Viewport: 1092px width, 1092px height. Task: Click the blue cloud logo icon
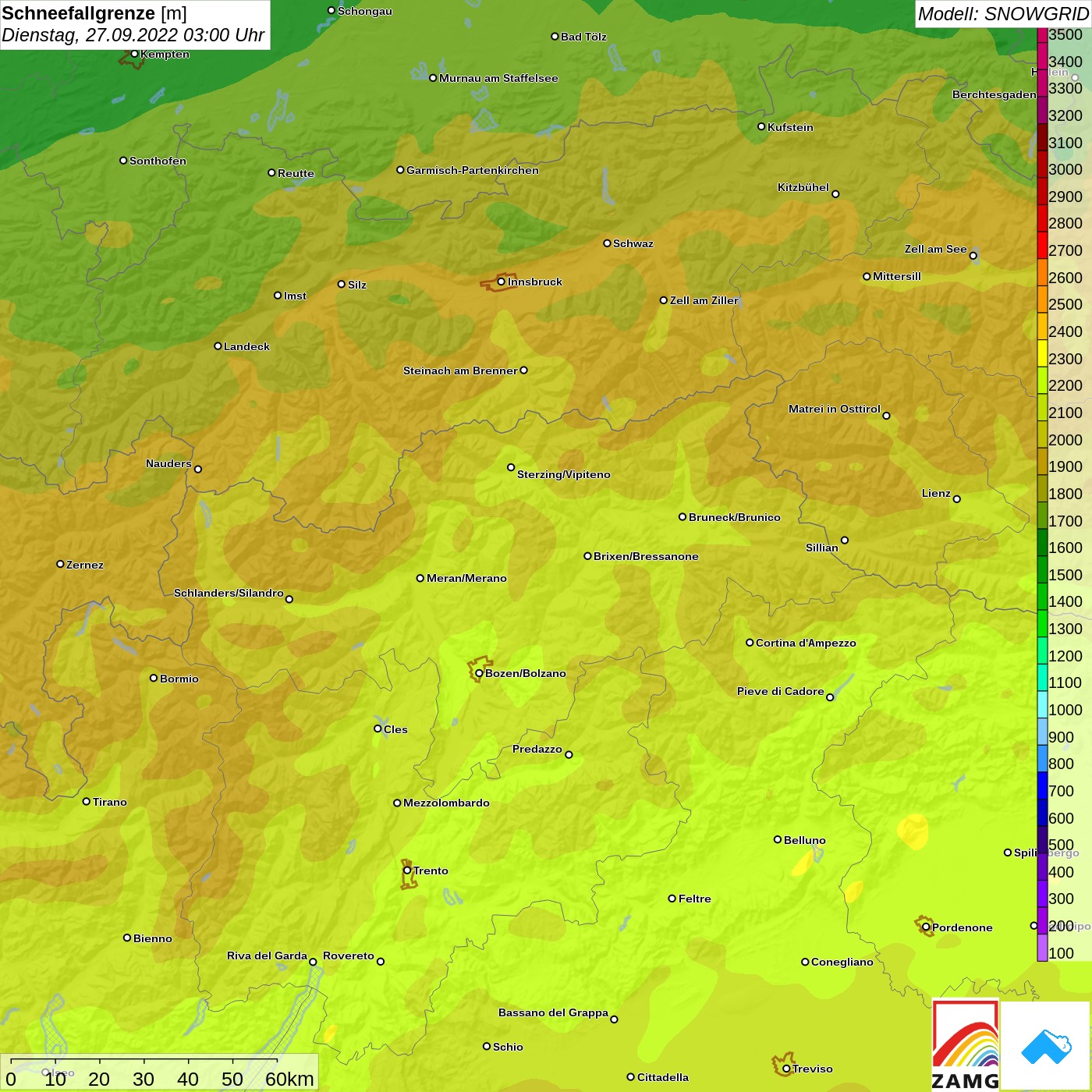(1046, 1047)
